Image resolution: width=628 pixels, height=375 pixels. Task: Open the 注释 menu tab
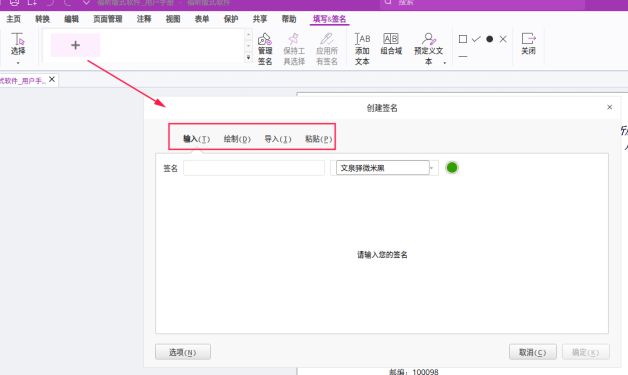point(144,19)
